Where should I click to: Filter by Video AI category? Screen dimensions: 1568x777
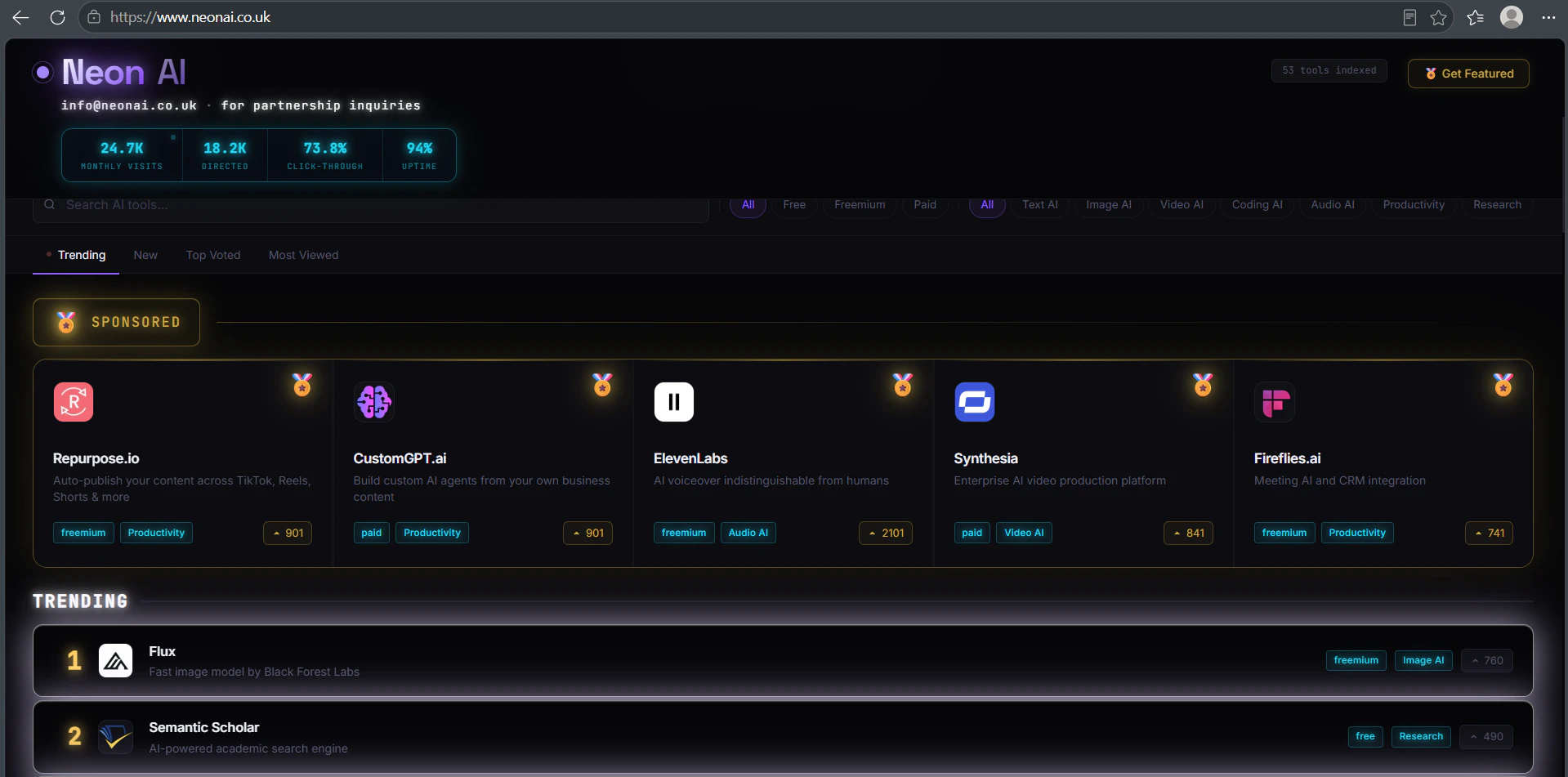[x=1182, y=205]
